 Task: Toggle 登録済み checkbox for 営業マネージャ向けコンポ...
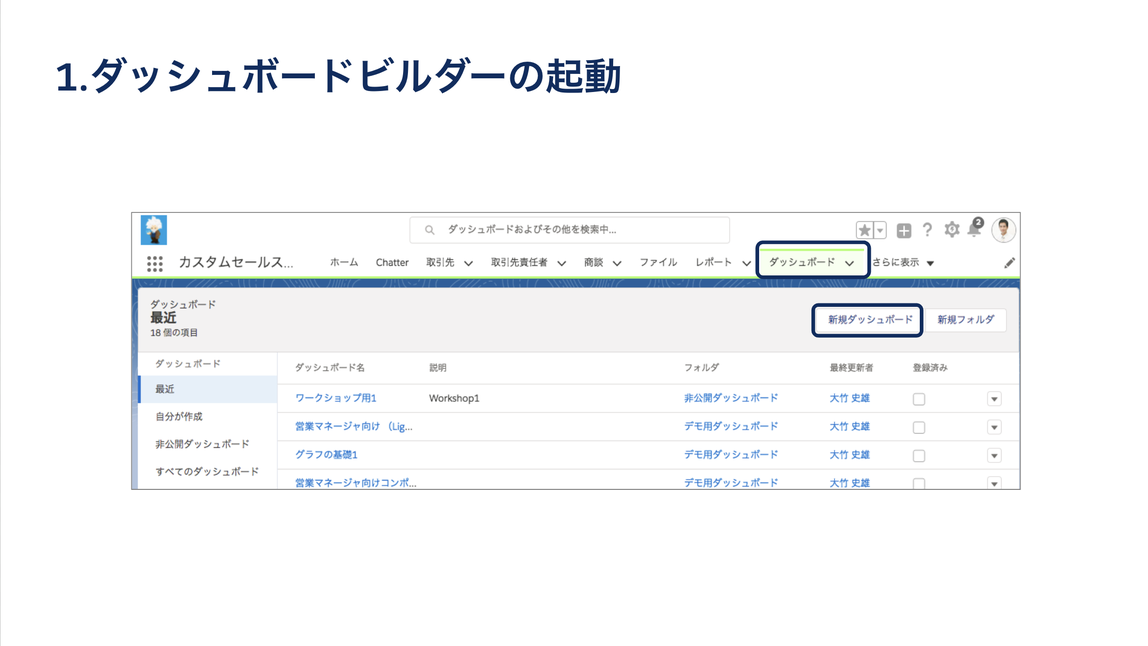919,483
